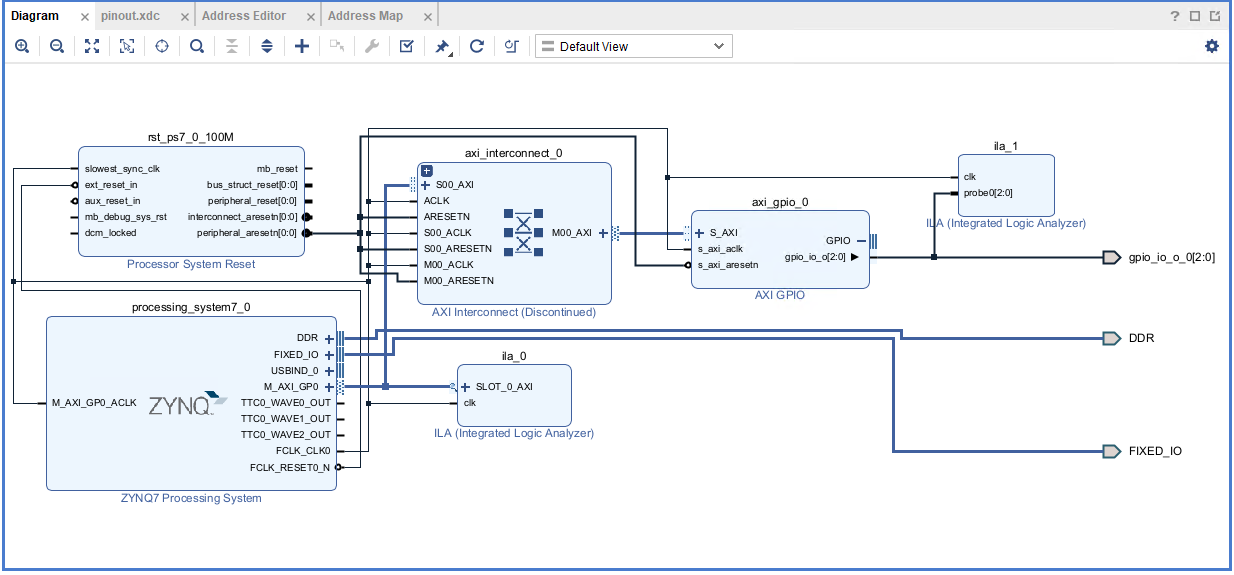Collapse the GPIO interface on axi_gpio_0
The image size is (1234, 575).
861,241
